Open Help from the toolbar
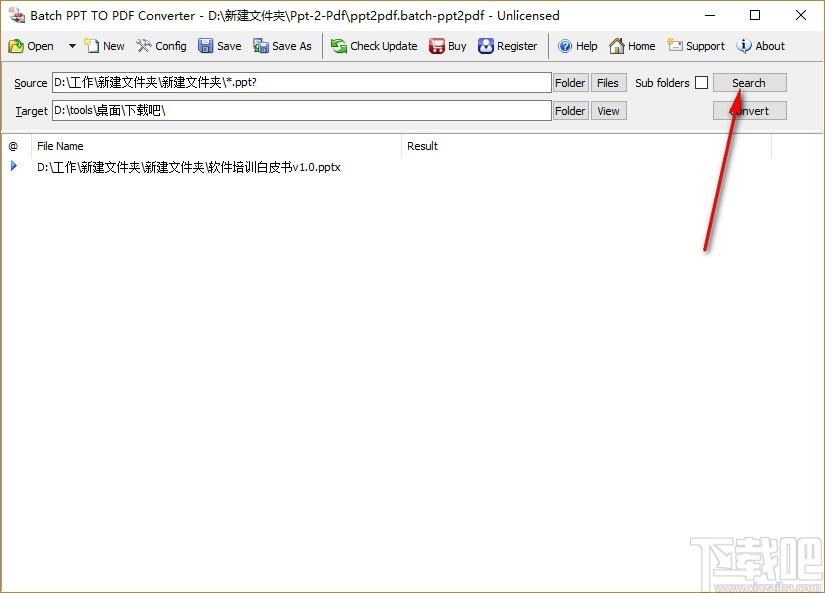Image resolution: width=825 pixels, height=593 pixels. (577, 46)
